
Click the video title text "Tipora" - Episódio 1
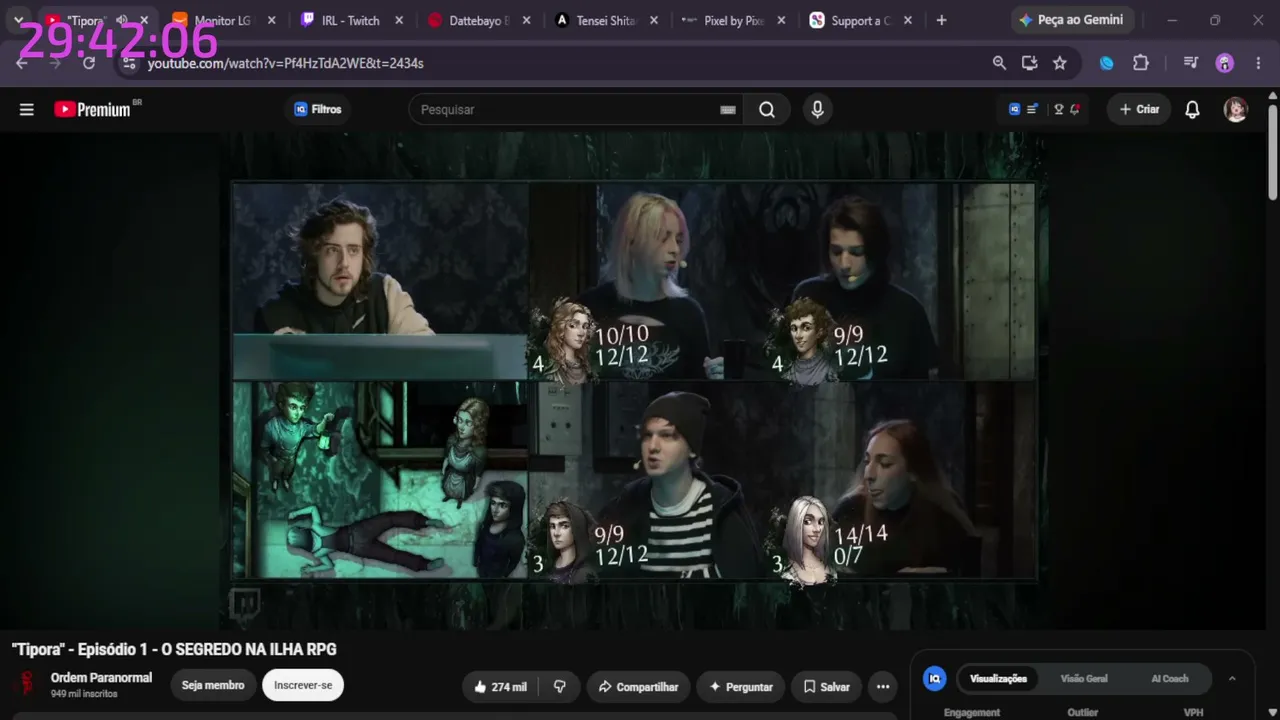[x=174, y=650]
